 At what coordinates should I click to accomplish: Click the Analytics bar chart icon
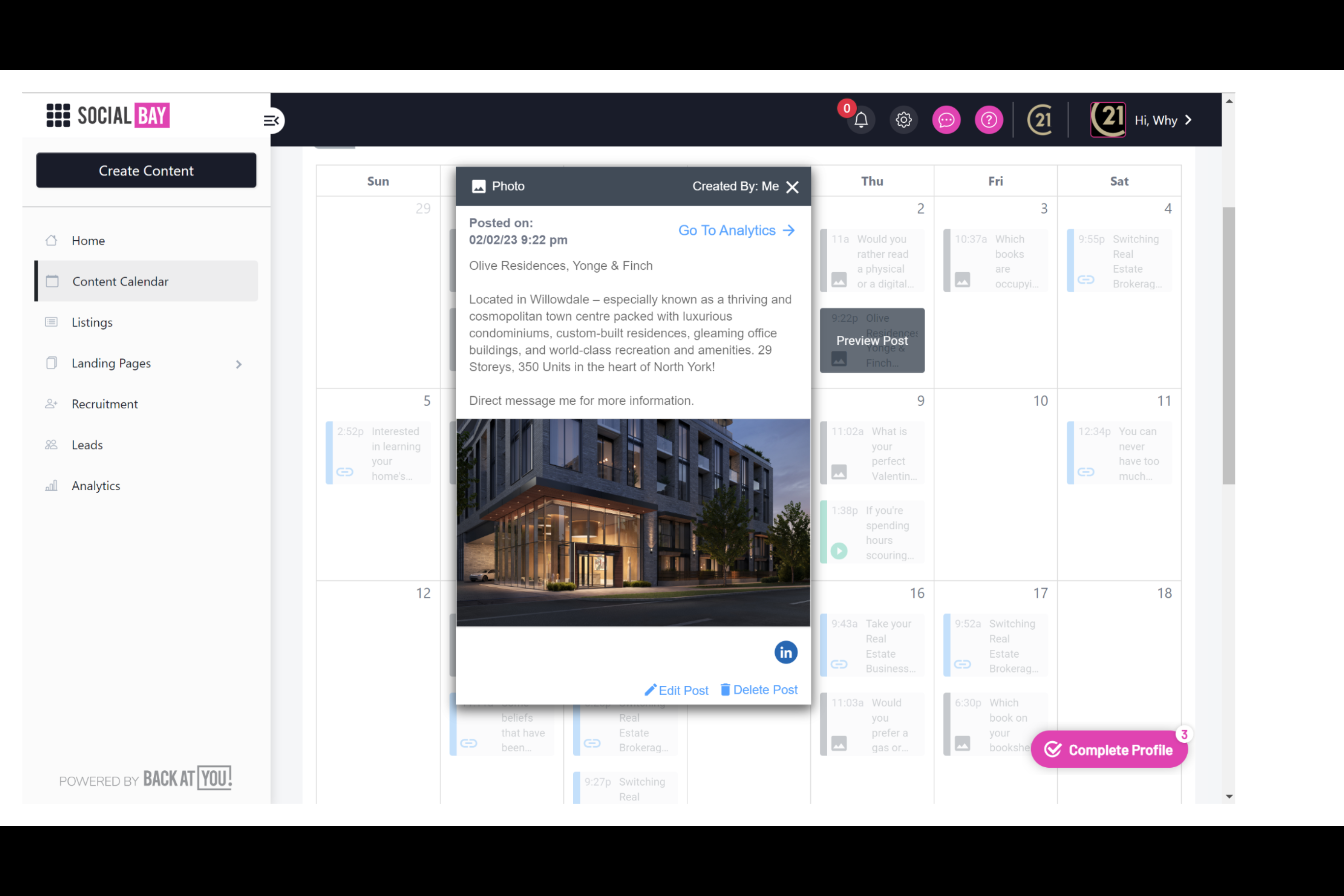[x=52, y=486]
